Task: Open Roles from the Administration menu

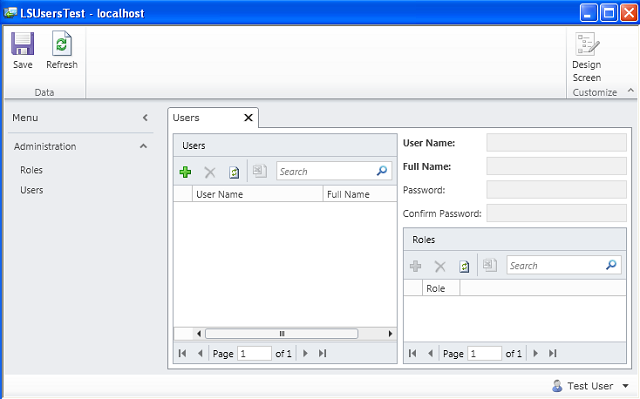Action: pyautogui.click(x=31, y=170)
